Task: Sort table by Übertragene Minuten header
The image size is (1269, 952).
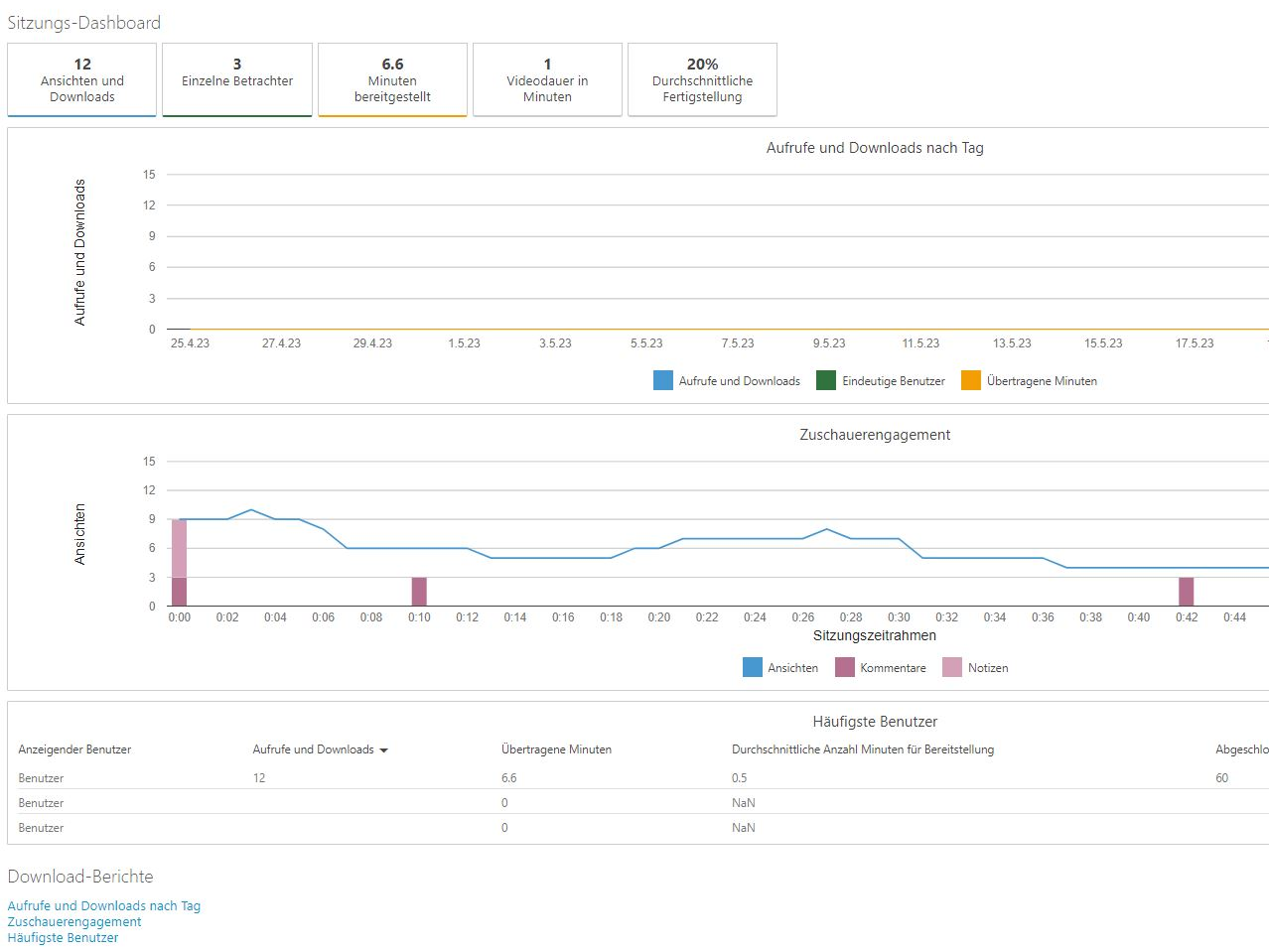Action: (556, 749)
